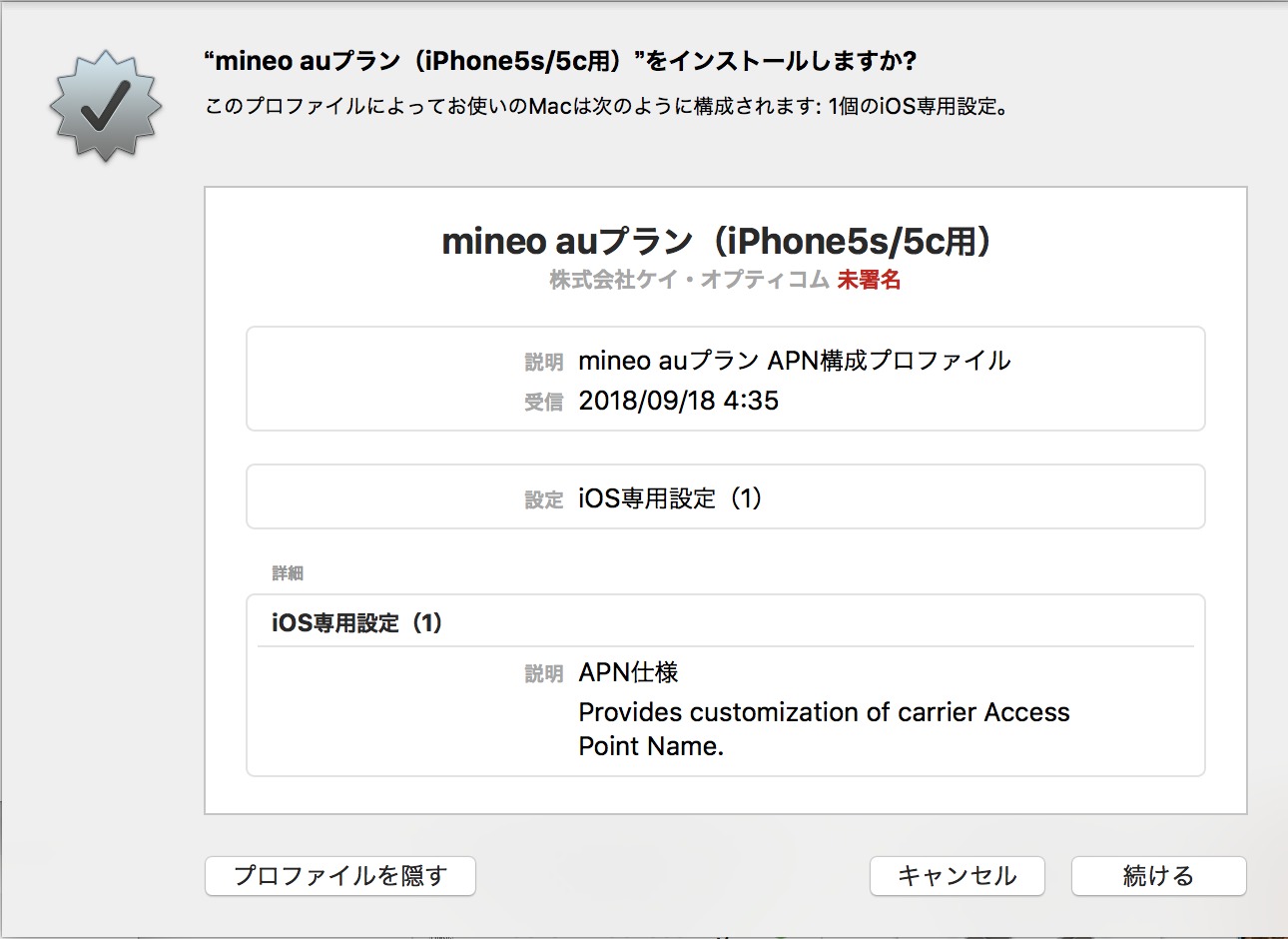Screen dimensions: 1288x939
Task: Click the 受信 label
Action: click(x=544, y=403)
